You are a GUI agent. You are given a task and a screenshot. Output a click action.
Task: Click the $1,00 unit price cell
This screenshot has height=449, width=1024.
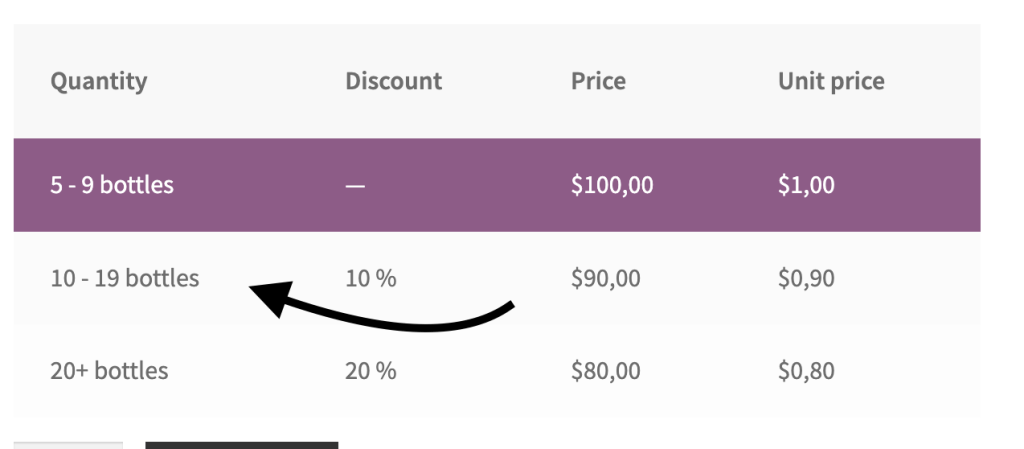coord(806,185)
